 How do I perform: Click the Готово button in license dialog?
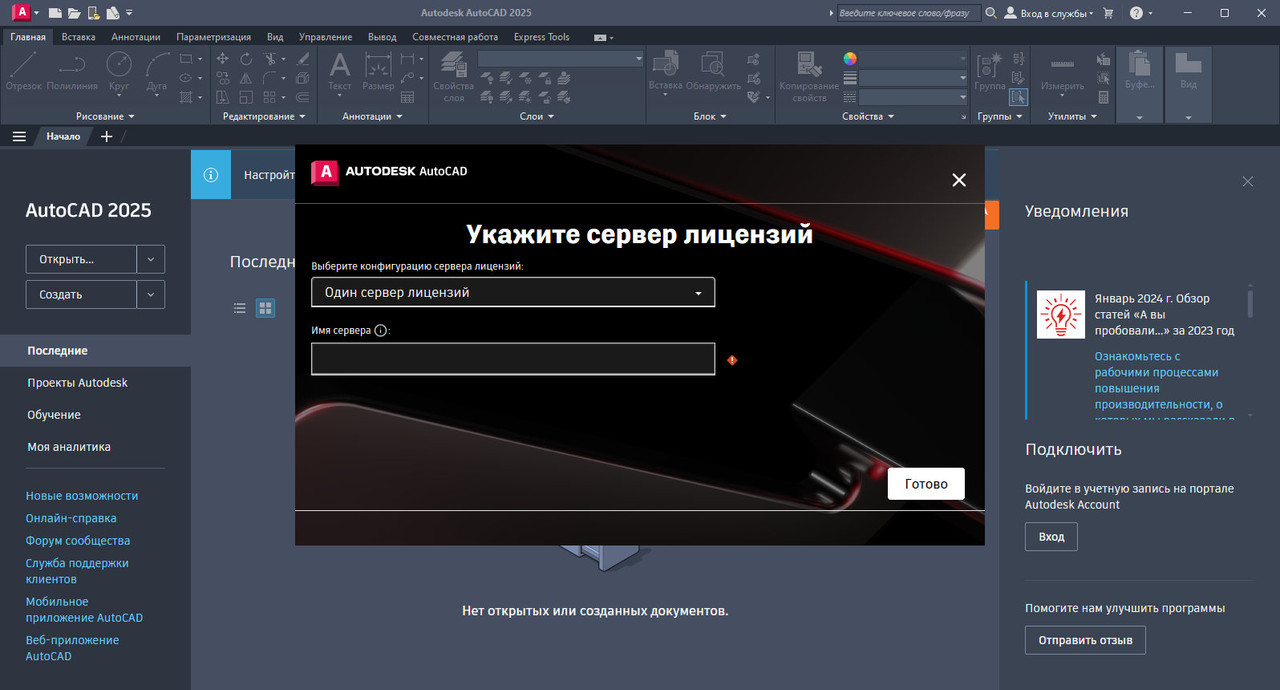click(926, 484)
